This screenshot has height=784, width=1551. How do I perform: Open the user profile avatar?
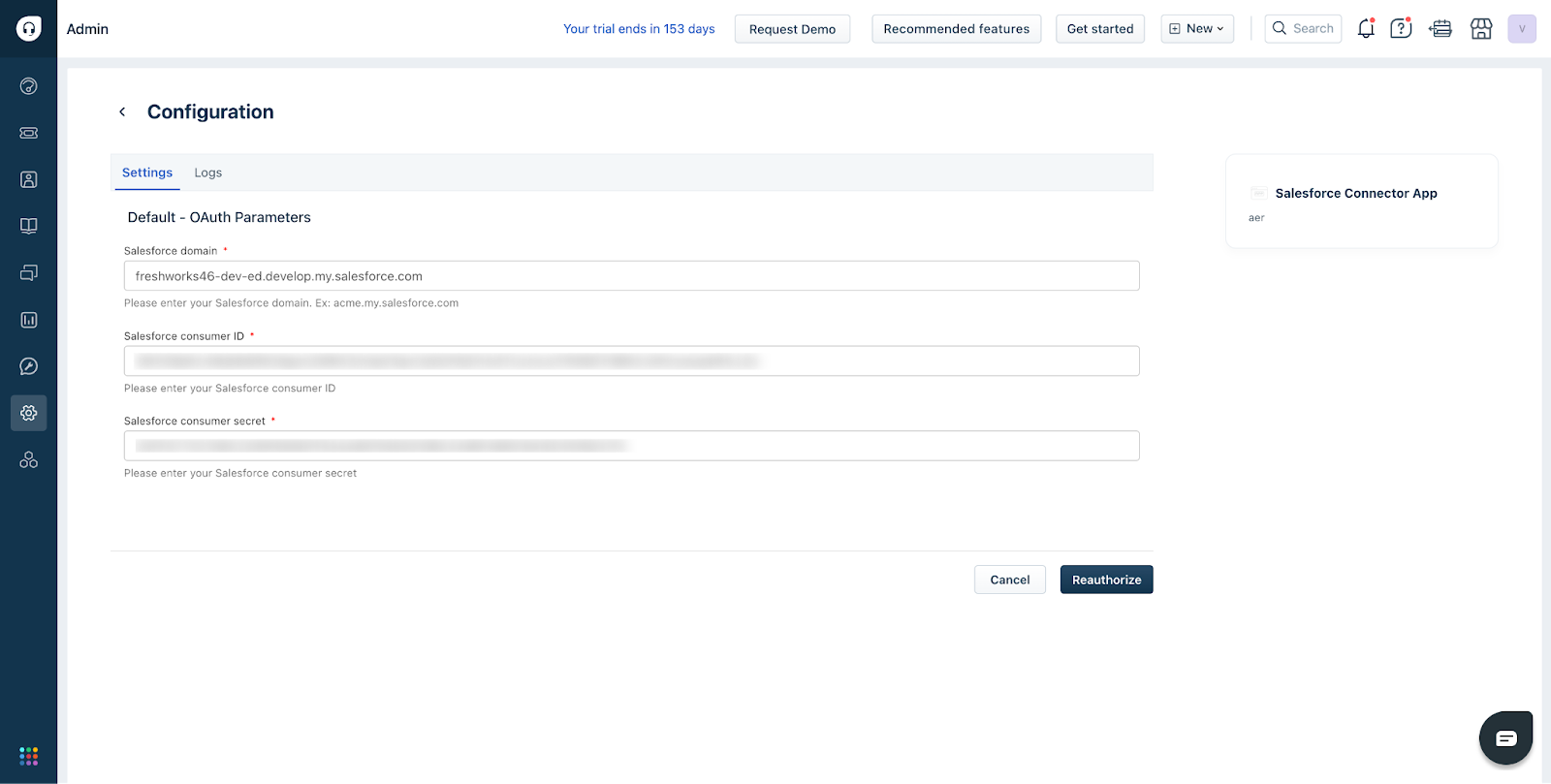pyautogui.click(x=1522, y=28)
